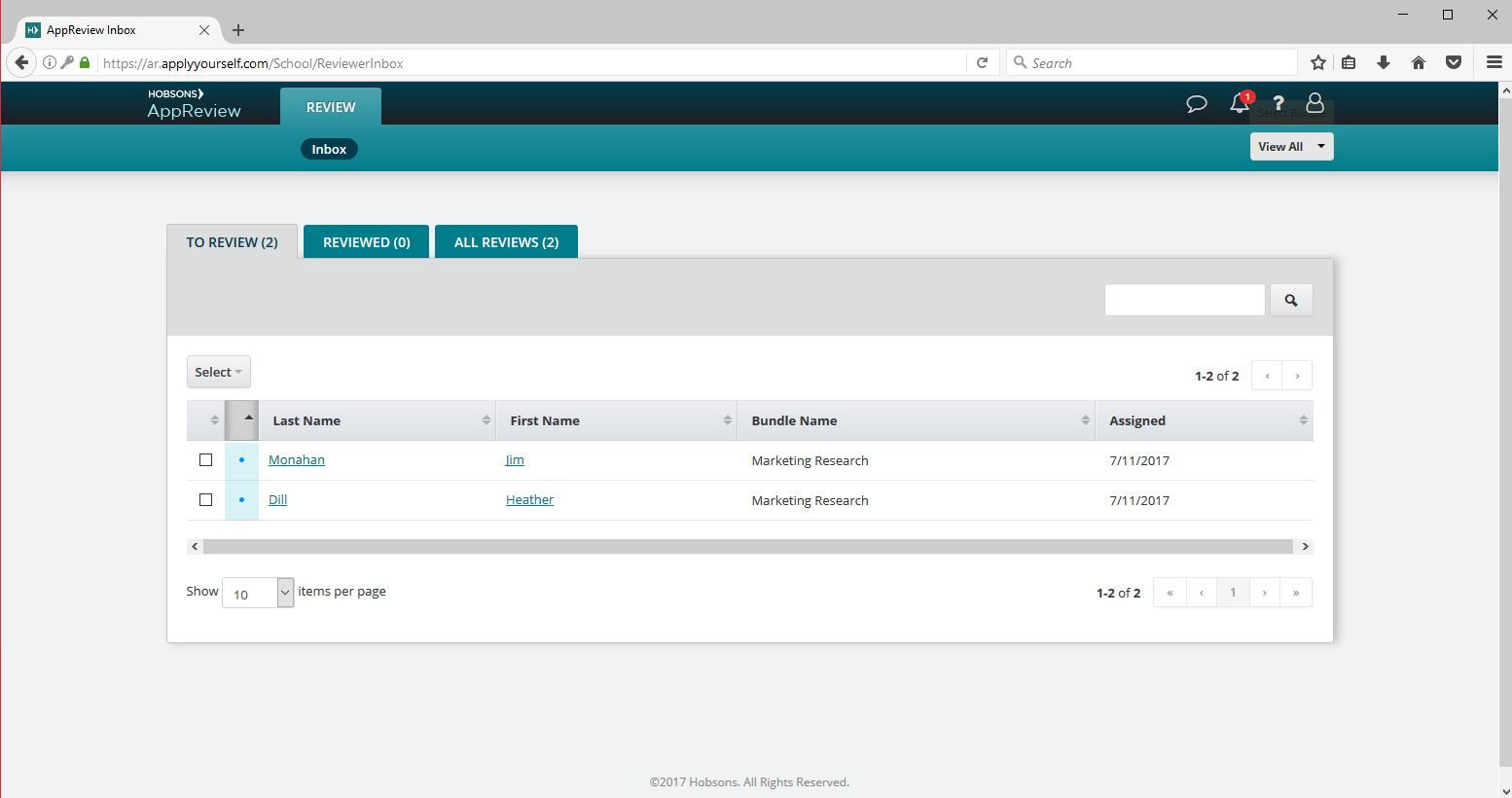Click the magnifier search button in inbox
This screenshot has width=1512, height=798.
point(1291,301)
